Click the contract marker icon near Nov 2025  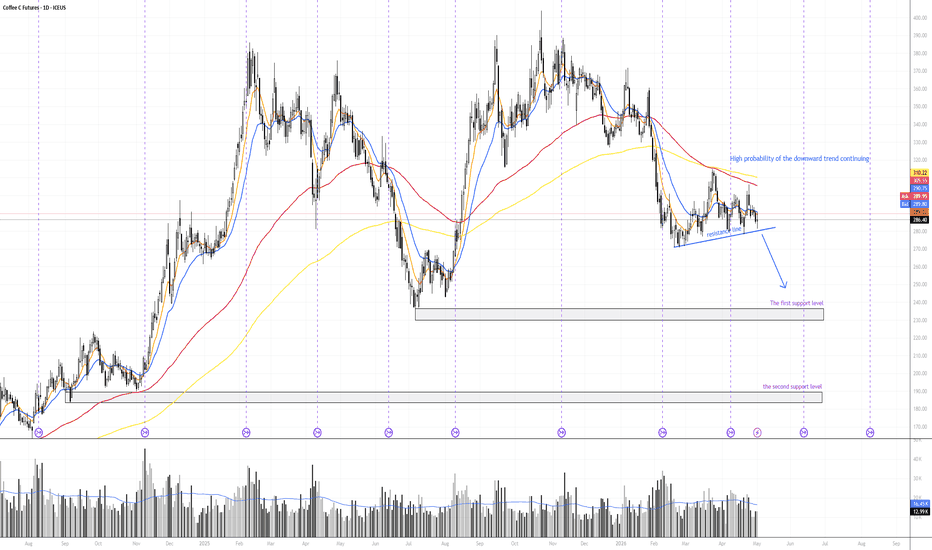(562, 432)
